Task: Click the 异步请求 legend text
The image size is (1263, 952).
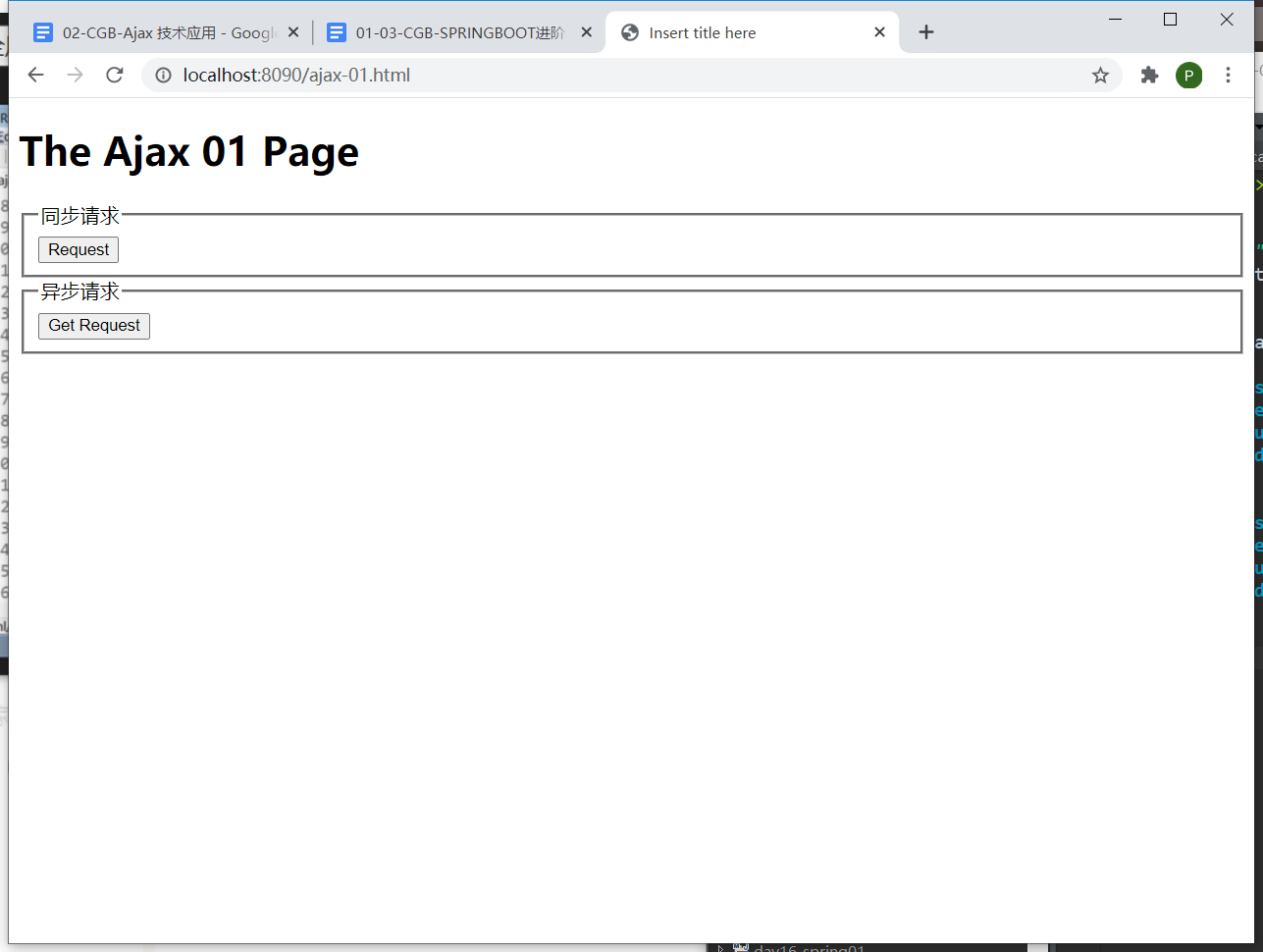Action: click(x=80, y=291)
